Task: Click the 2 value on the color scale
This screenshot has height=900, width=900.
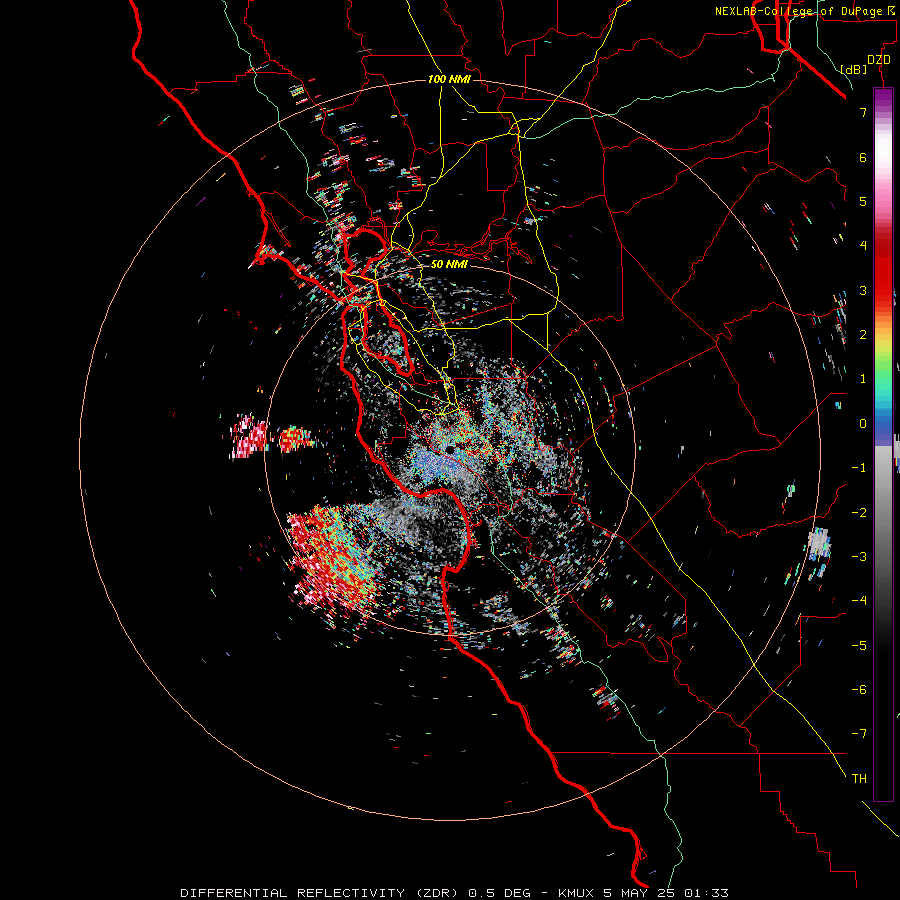Action: tap(863, 335)
